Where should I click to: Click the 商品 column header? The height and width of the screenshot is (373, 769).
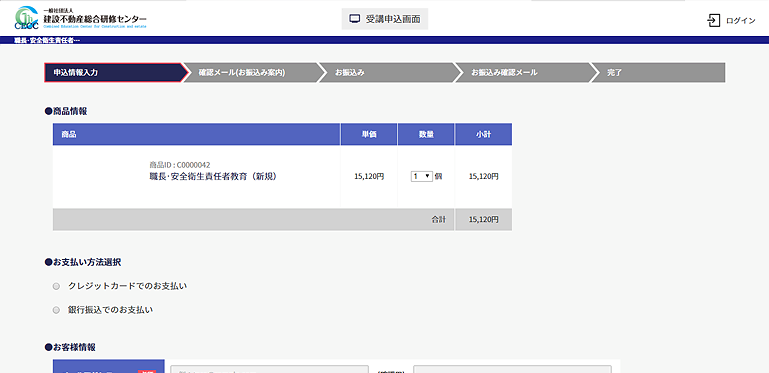[x=196, y=134]
